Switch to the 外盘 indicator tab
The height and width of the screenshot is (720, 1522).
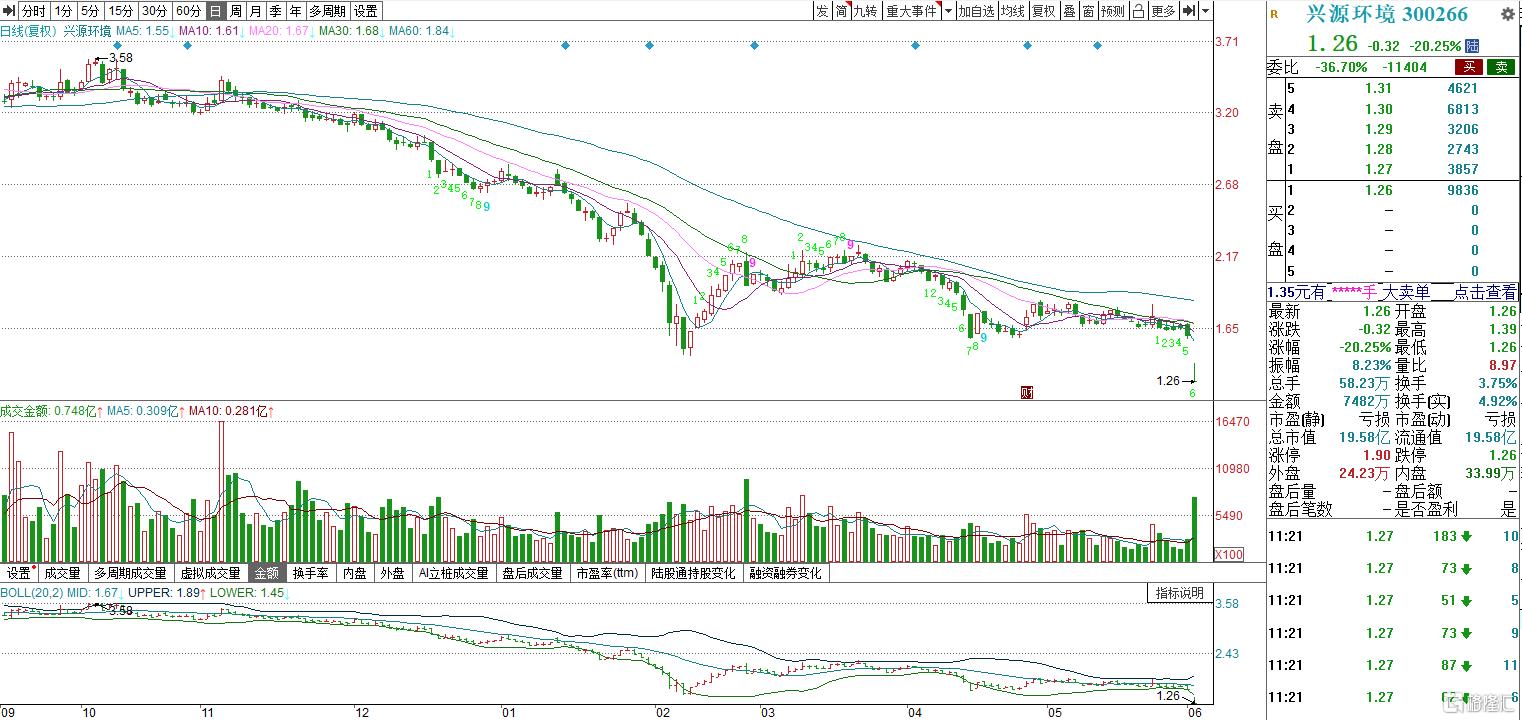(x=392, y=574)
